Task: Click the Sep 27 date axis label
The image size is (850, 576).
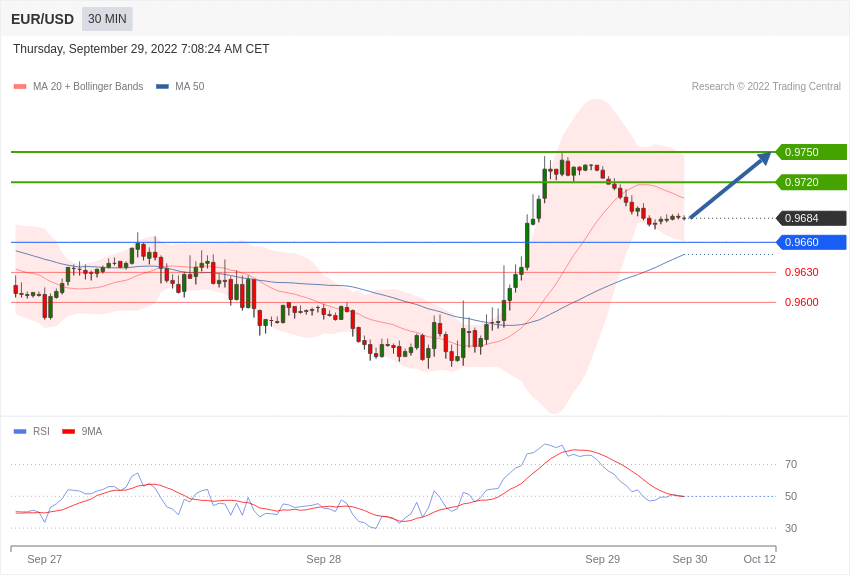Action: click(x=44, y=559)
